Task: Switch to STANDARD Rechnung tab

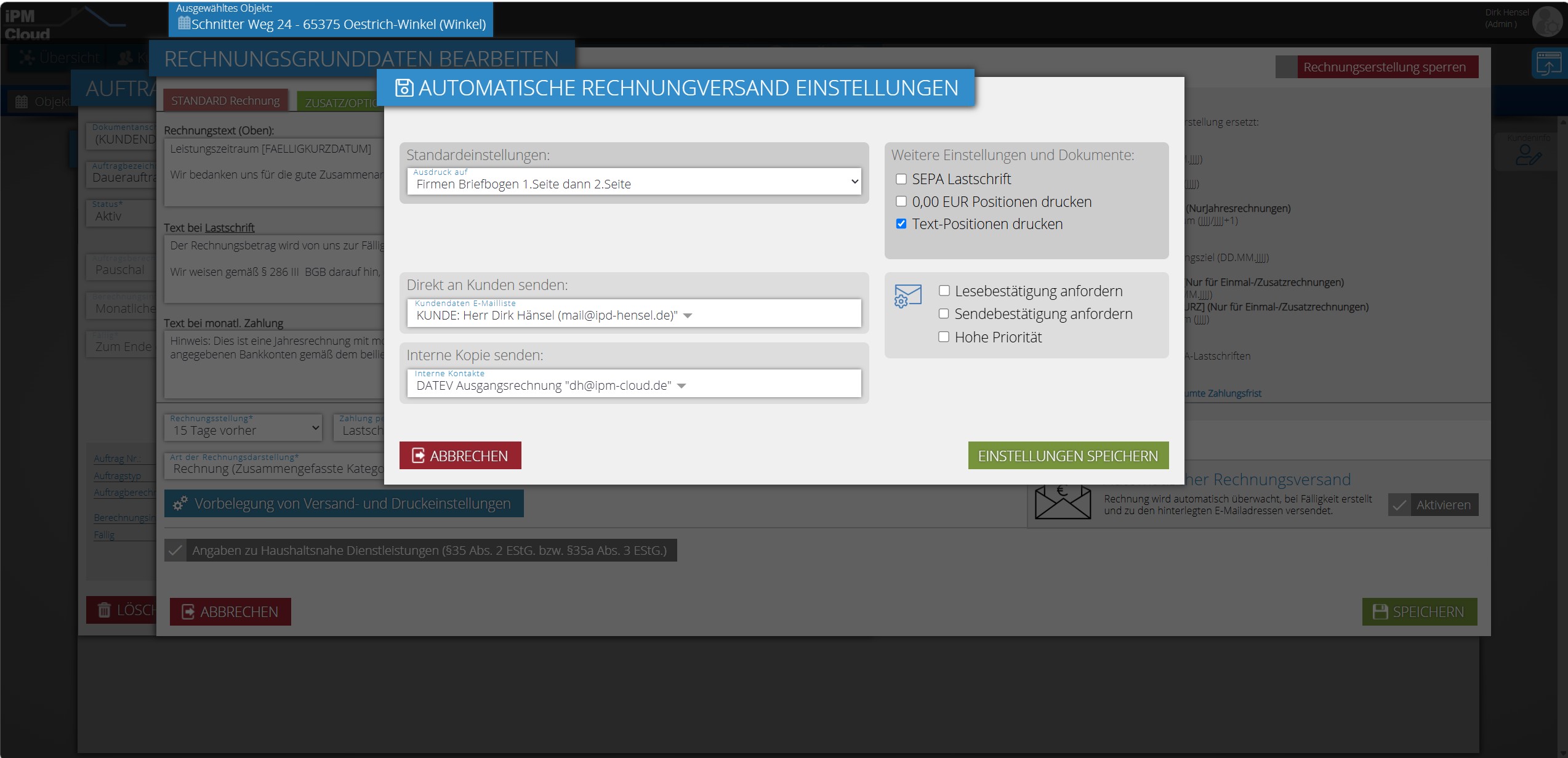Action: click(x=225, y=100)
